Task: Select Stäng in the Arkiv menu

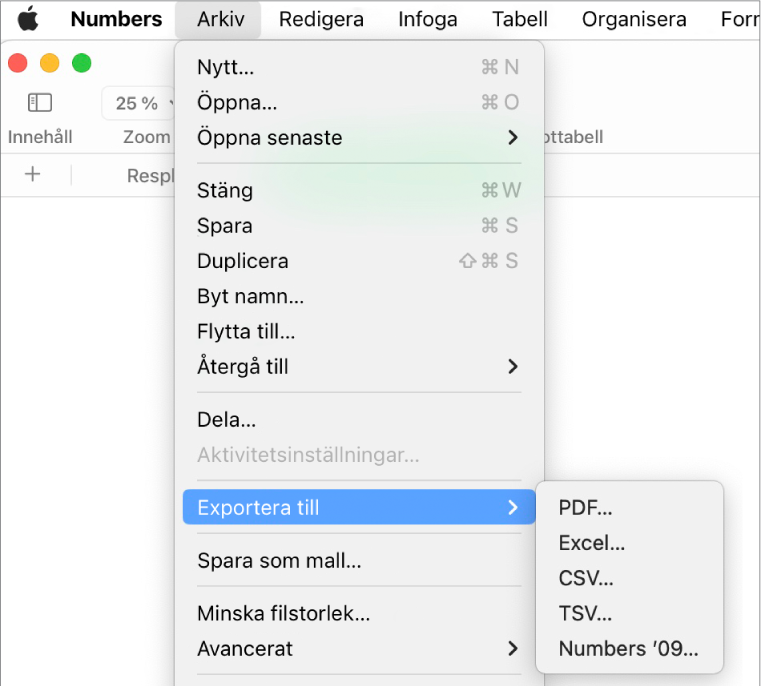Action: pyautogui.click(x=359, y=190)
